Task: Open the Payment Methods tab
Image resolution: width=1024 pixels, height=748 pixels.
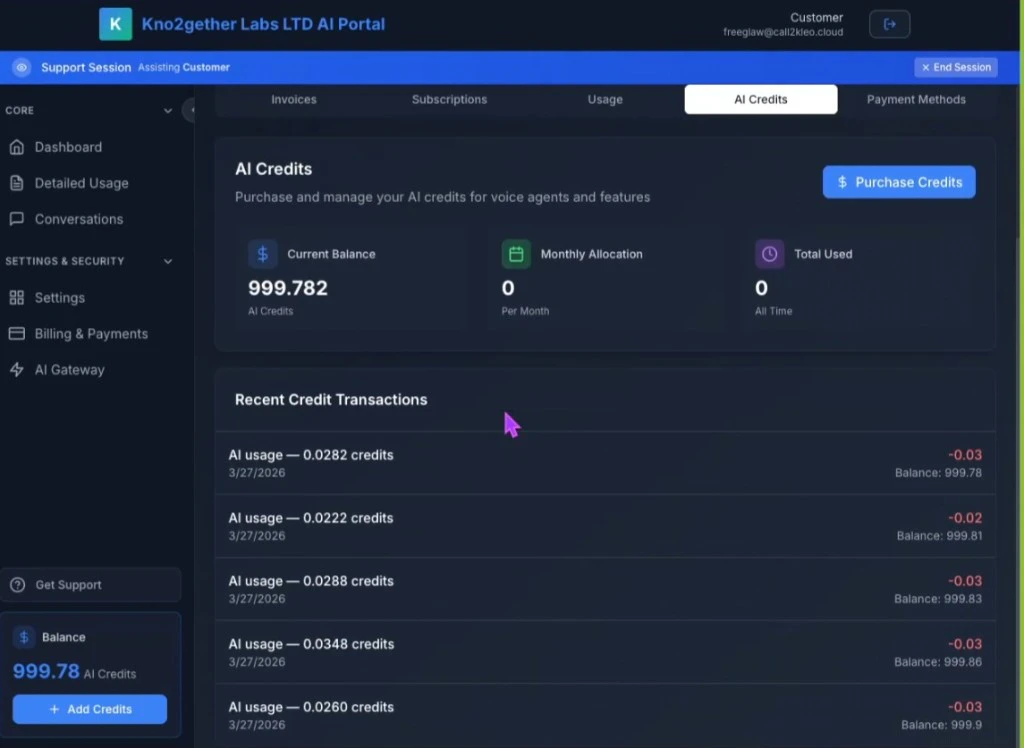Action: (915, 99)
